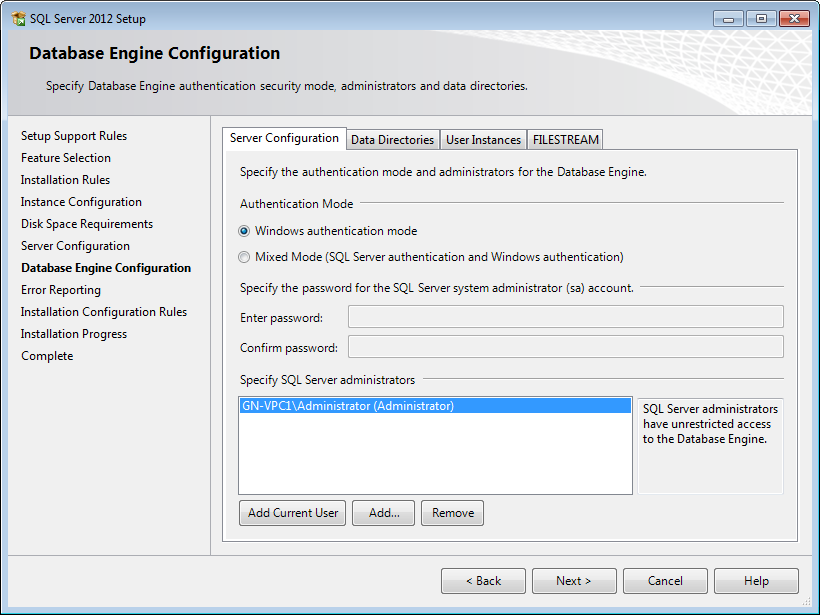Switch to the Data Directories tab
This screenshot has height=615, width=820.
coord(392,140)
